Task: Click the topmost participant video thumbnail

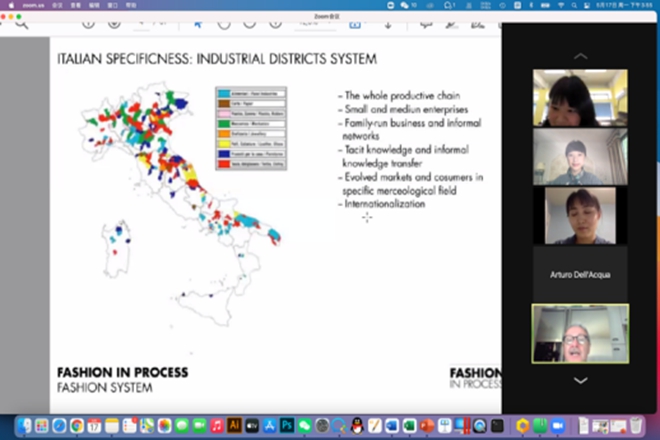Action: pos(580,97)
